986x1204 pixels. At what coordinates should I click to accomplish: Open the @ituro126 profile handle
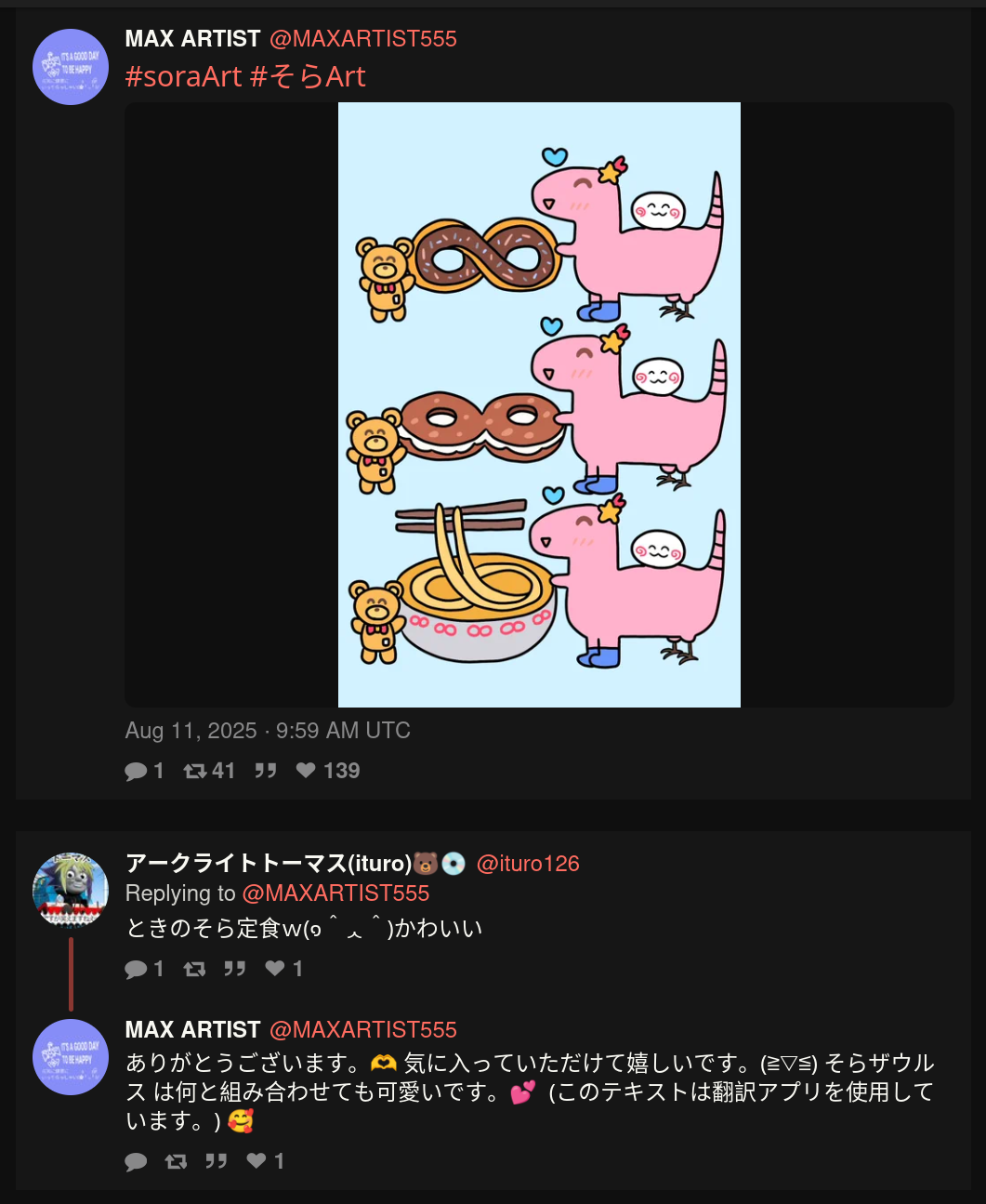(528, 864)
